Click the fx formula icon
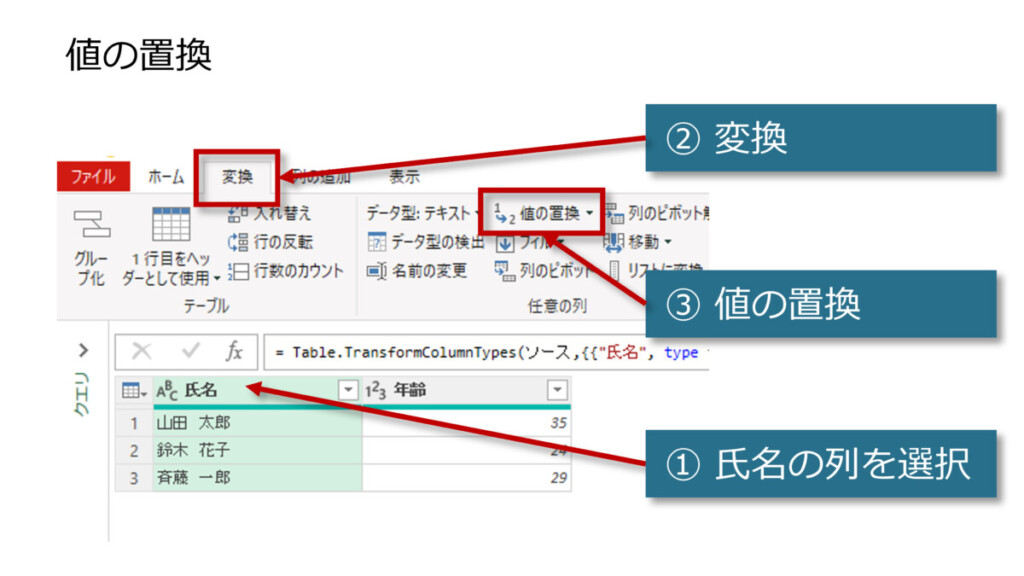 [234, 352]
